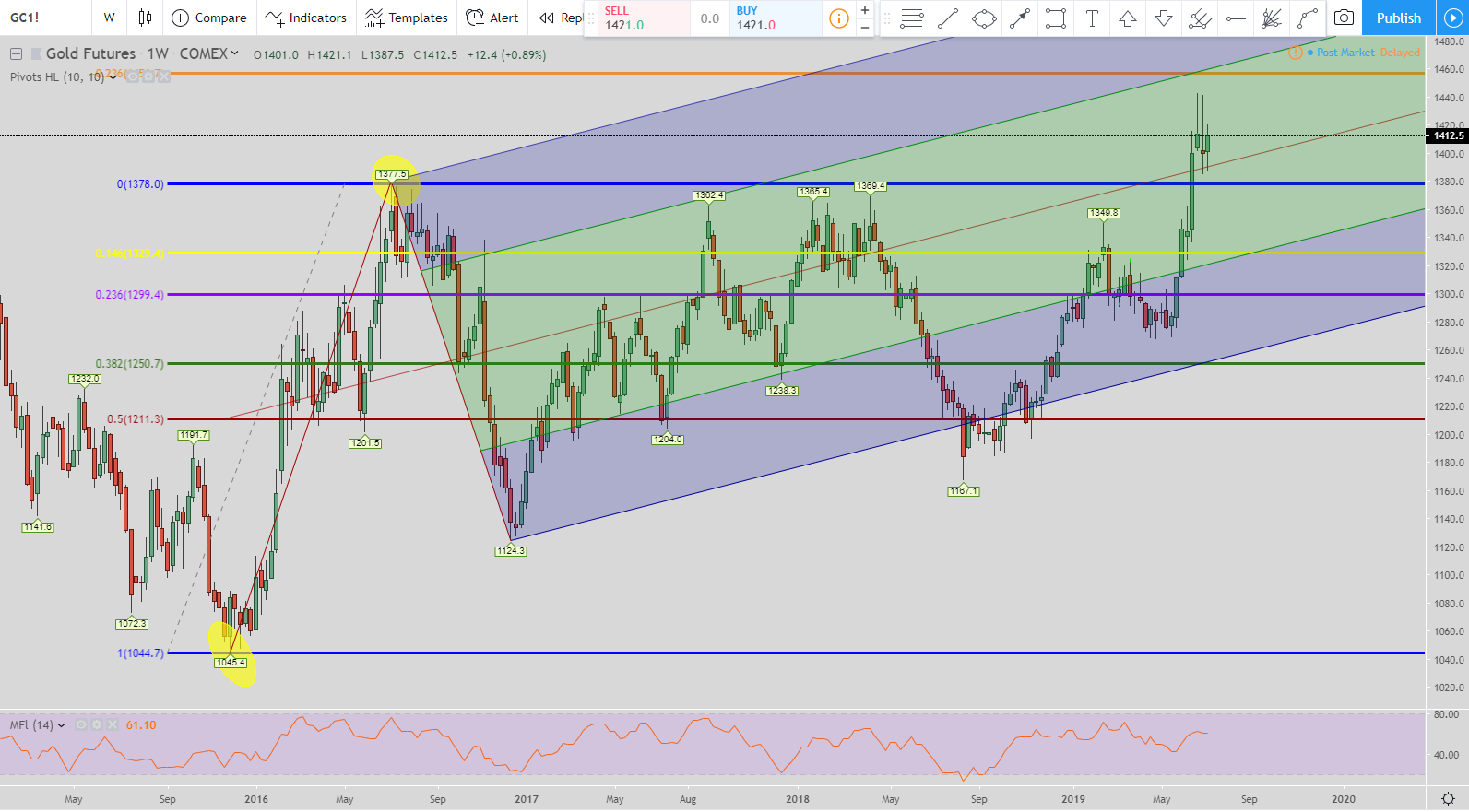The width and height of the screenshot is (1469, 812).
Task: Select the 0.236(1299.4) Fibonacci level label
Action: [x=130, y=295]
